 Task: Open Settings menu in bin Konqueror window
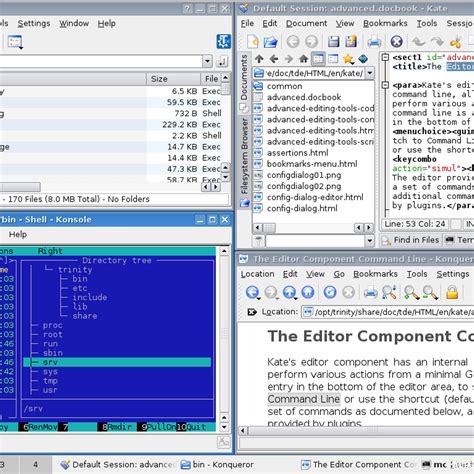34,23
